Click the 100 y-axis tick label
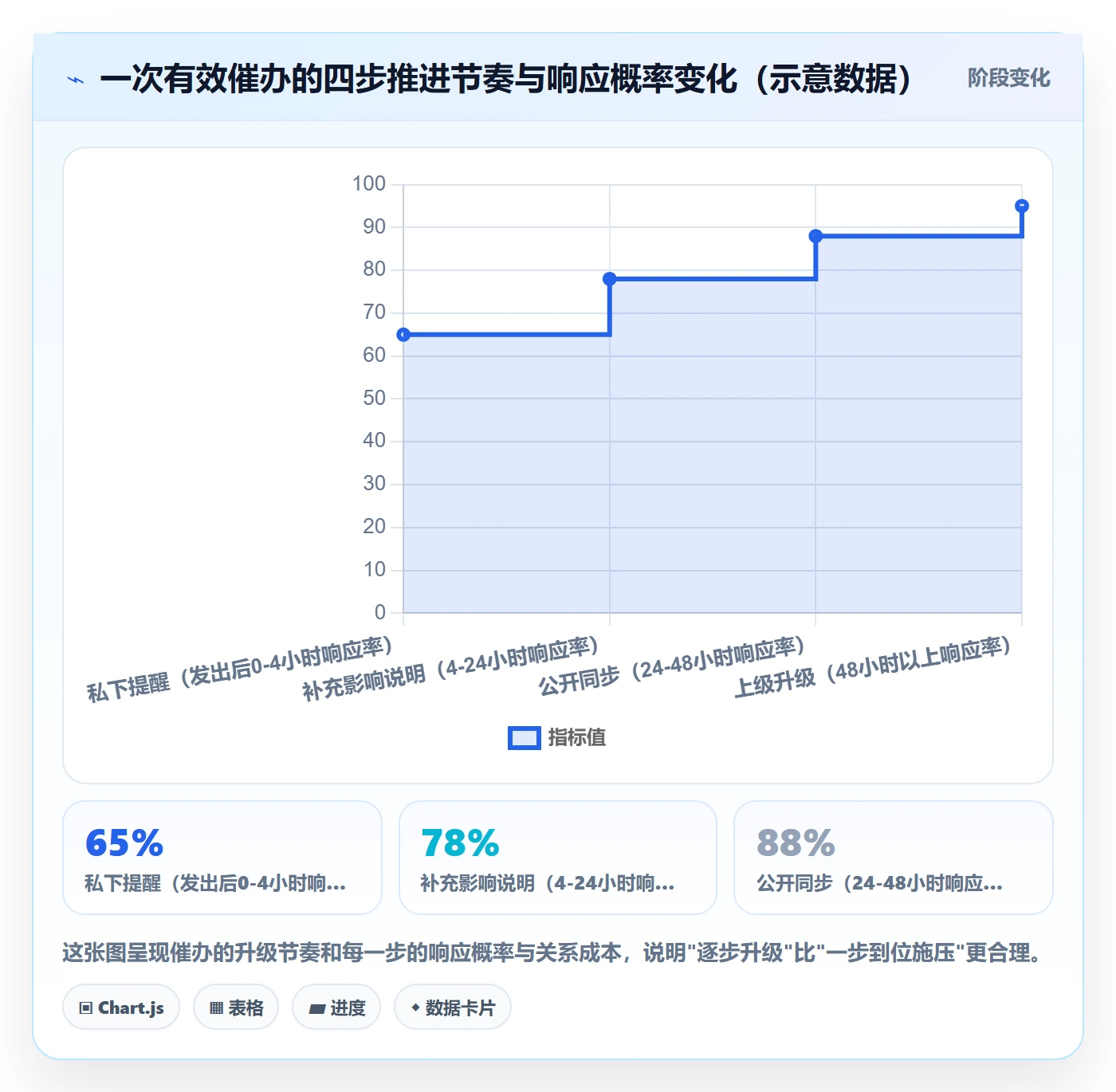Screen dimensions: 1116x1092 pyautogui.click(x=369, y=184)
